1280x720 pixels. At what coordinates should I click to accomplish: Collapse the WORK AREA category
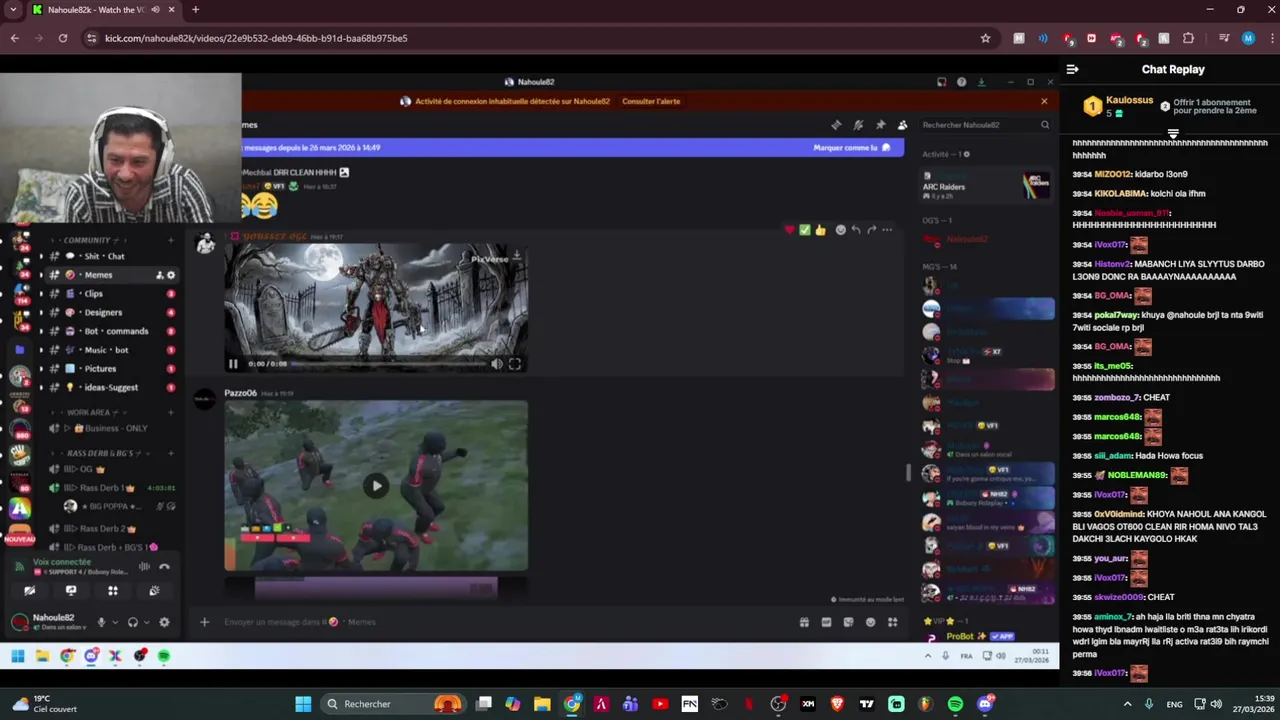[x=86, y=412]
